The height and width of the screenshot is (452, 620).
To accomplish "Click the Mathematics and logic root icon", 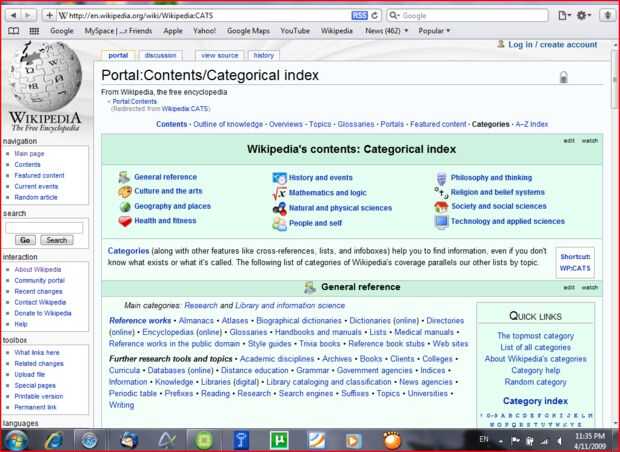I will pyautogui.click(x=280, y=193).
